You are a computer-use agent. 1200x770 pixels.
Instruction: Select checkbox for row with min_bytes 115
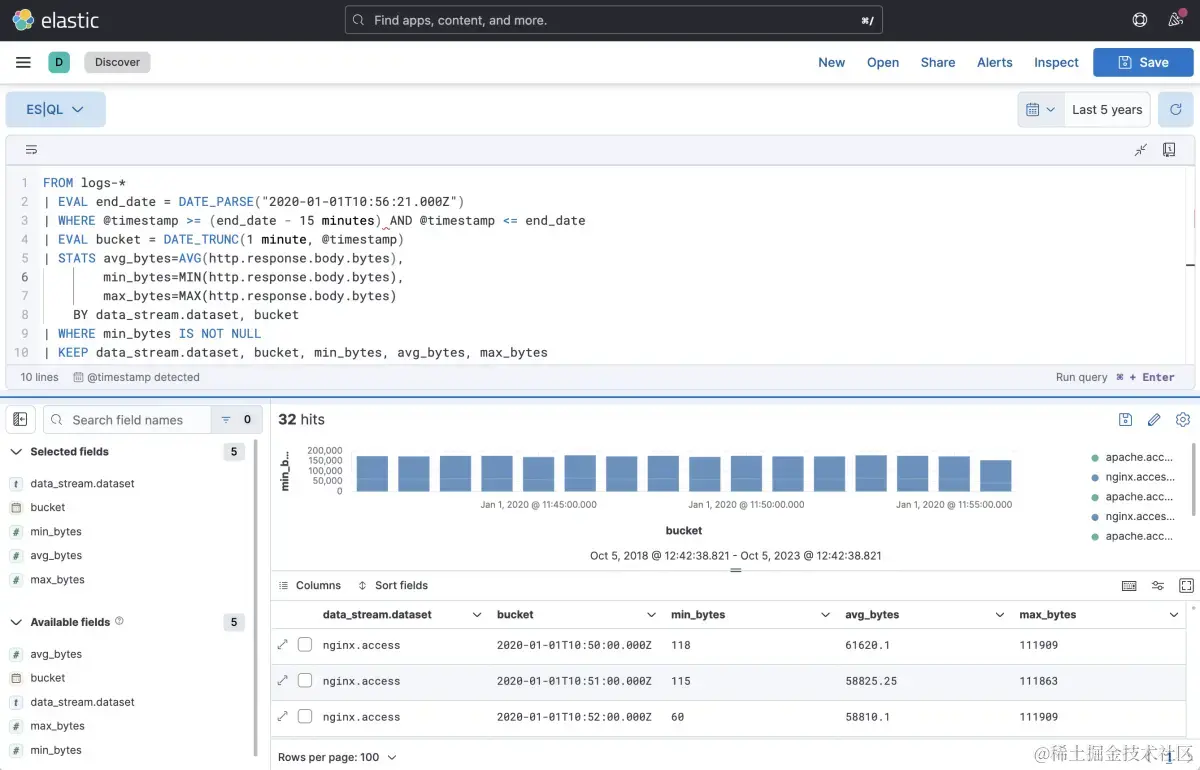coord(305,680)
